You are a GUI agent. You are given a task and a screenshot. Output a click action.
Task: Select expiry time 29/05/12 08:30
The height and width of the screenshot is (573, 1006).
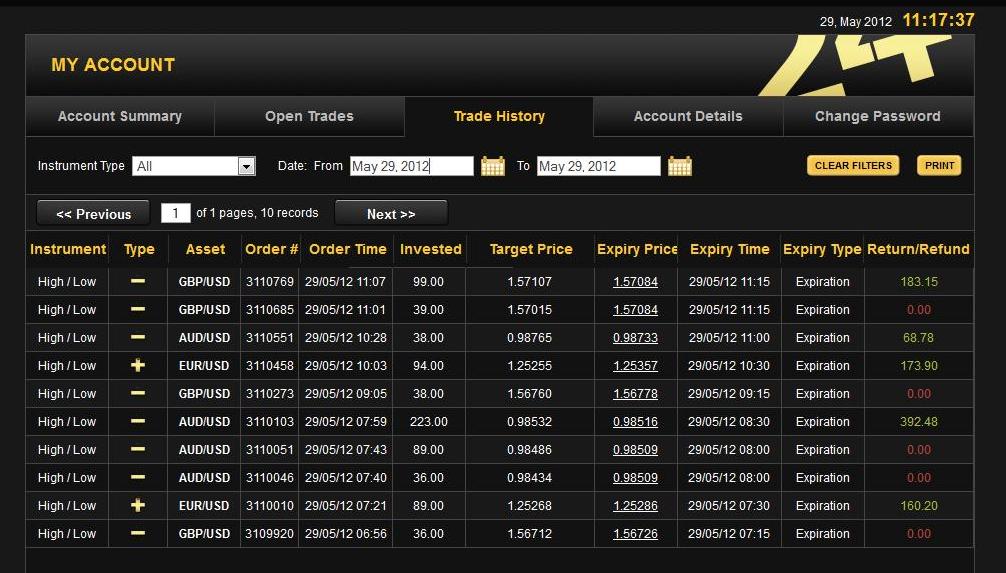click(x=729, y=422)
